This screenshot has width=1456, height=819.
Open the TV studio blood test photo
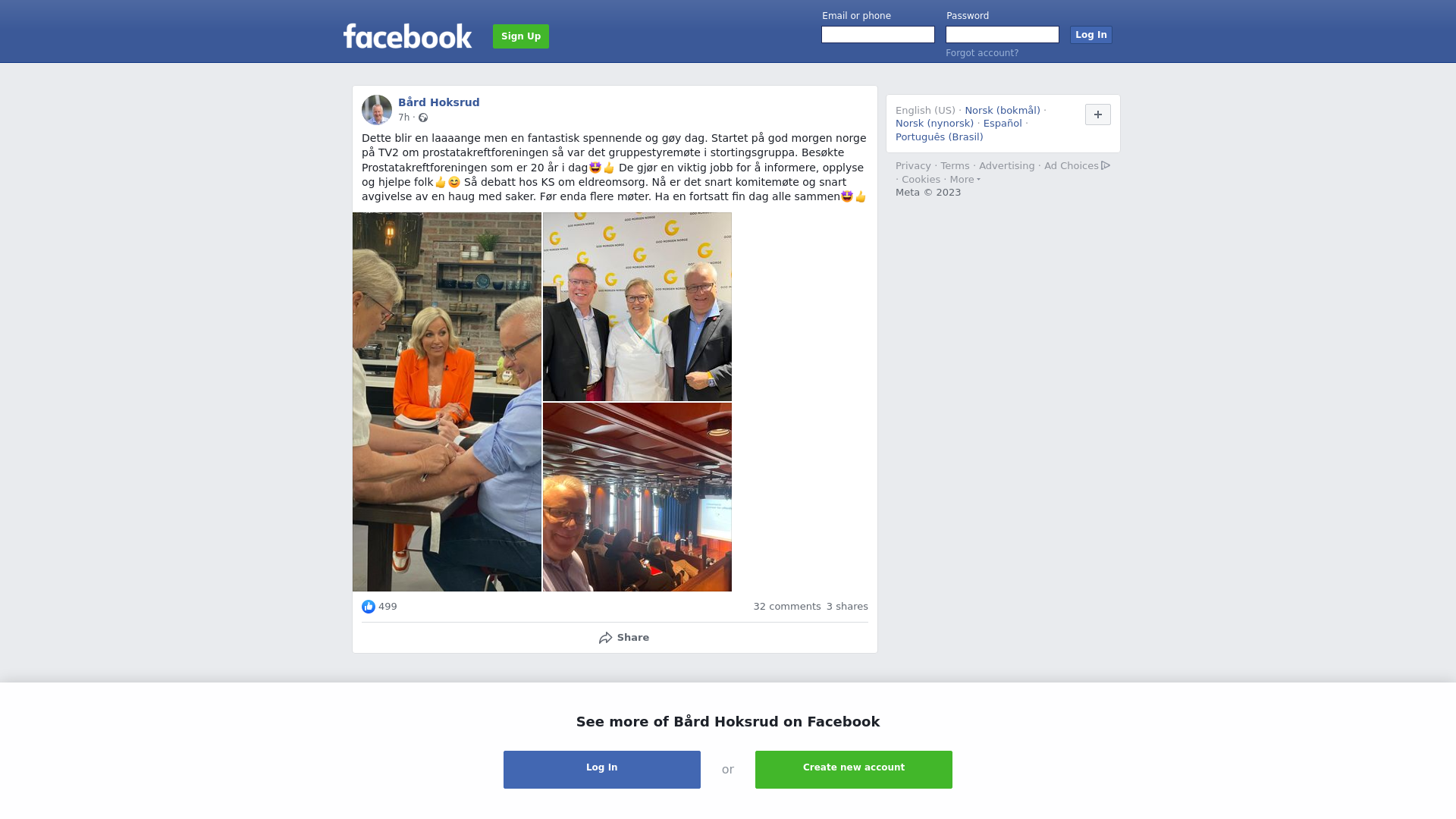[x=447, y=402]
